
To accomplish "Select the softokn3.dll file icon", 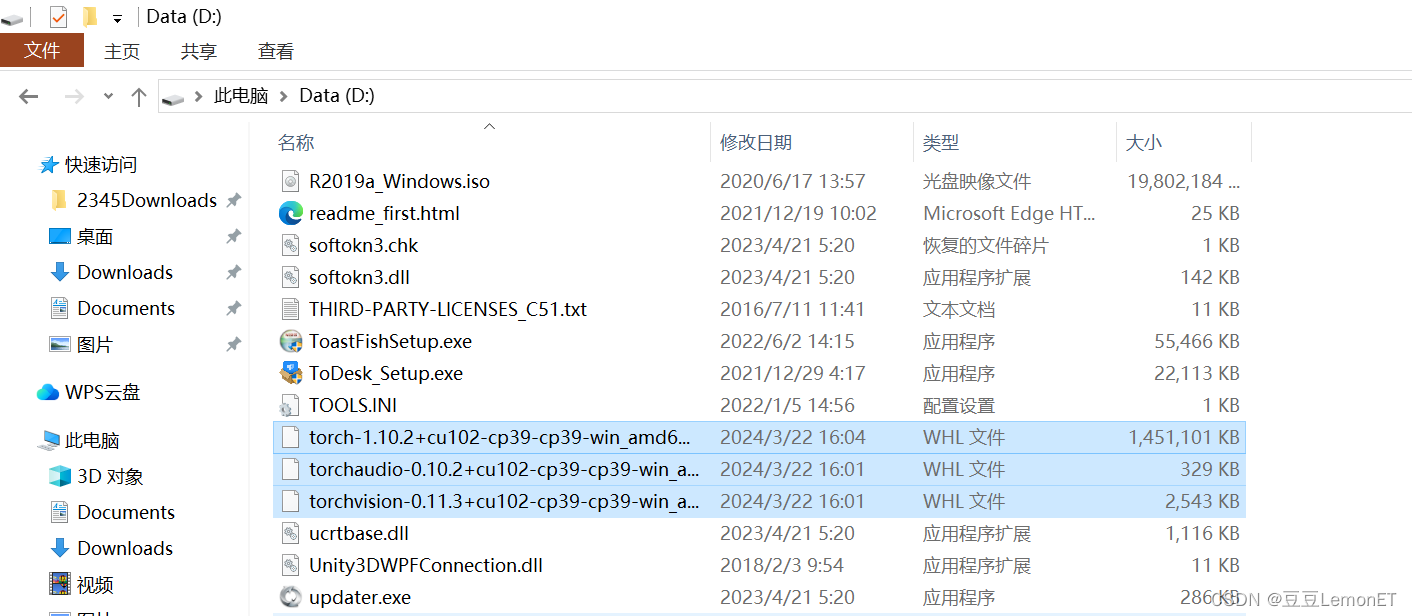I will point(290,277).
